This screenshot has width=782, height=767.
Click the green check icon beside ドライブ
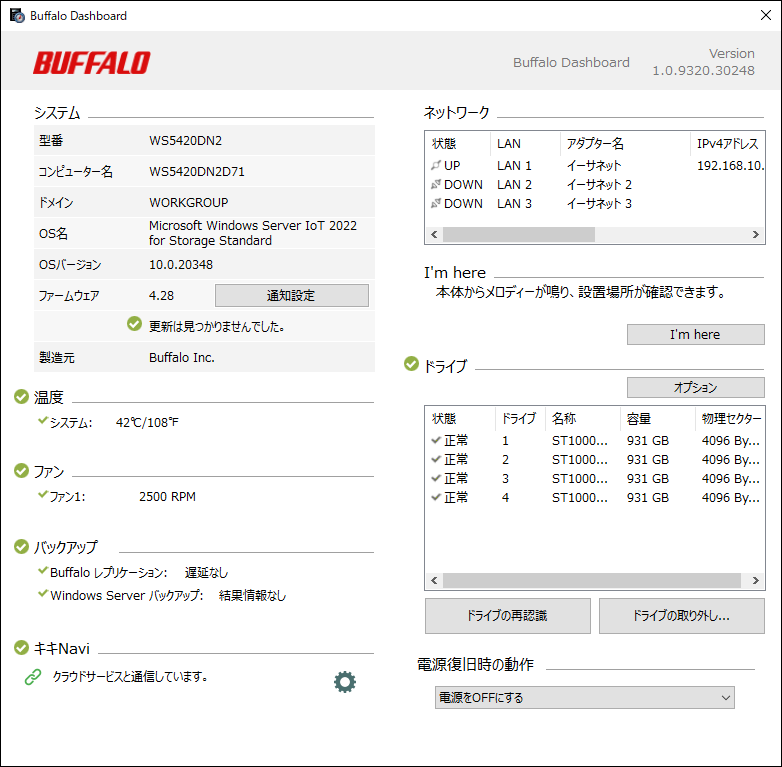tap(411, 365)
